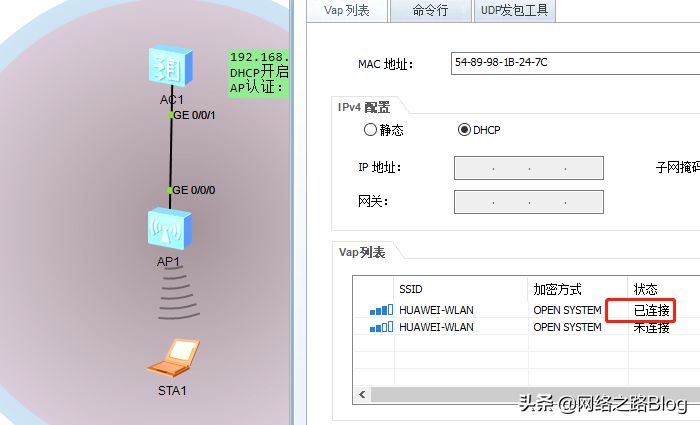Click the GE 0/0/1 port indicator
Screen dimensions: 700x425
click(x=171, y=115)
